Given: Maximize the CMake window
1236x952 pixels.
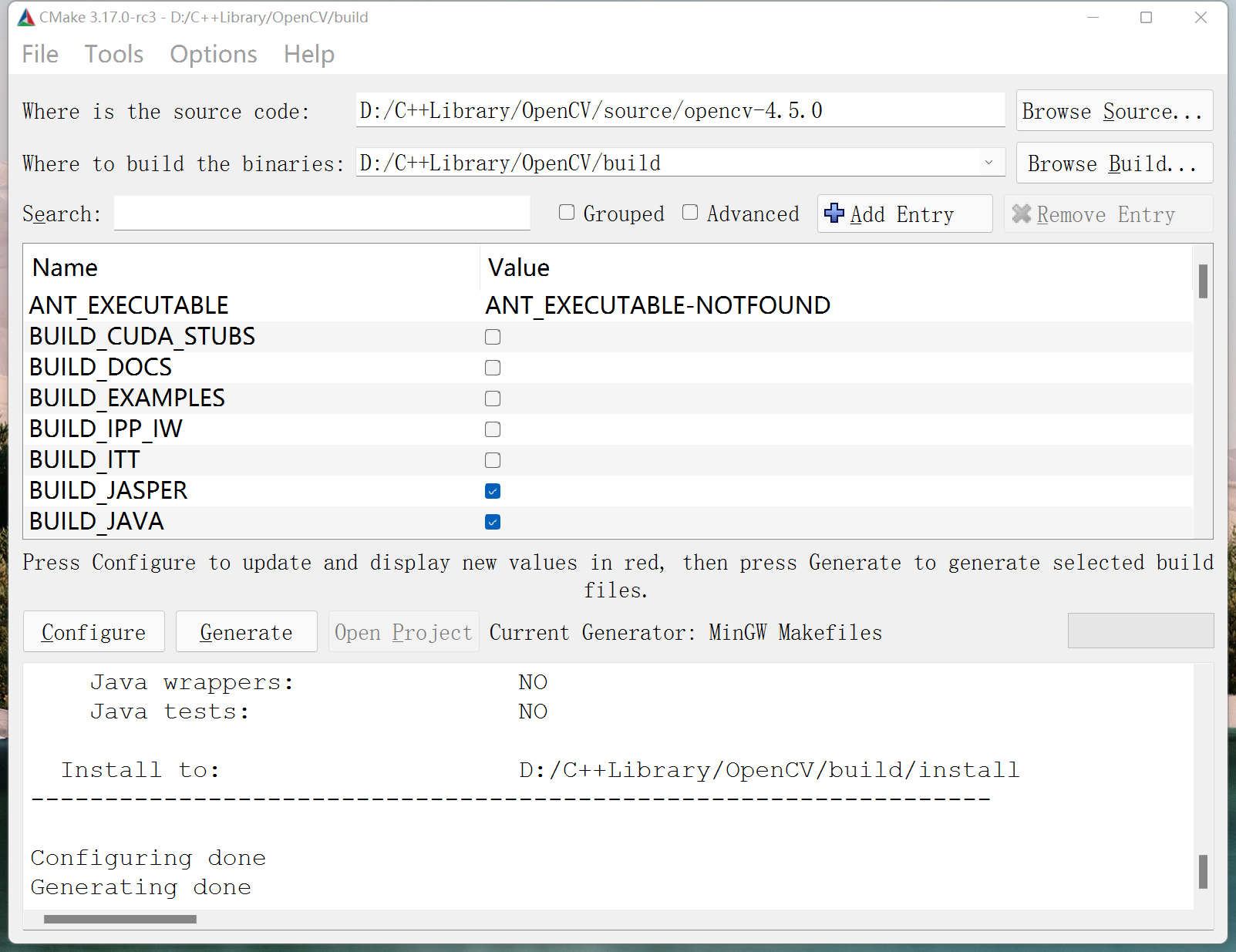Looking at the screenshot, I should click(1147, 17).
